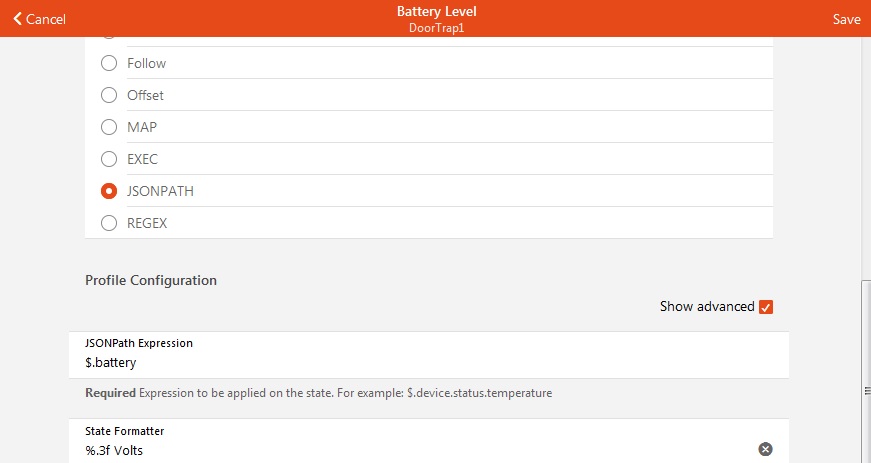This screenshot has width=871, height=463.
Task: Click the Required expression help text
Action: pos(318,393)
